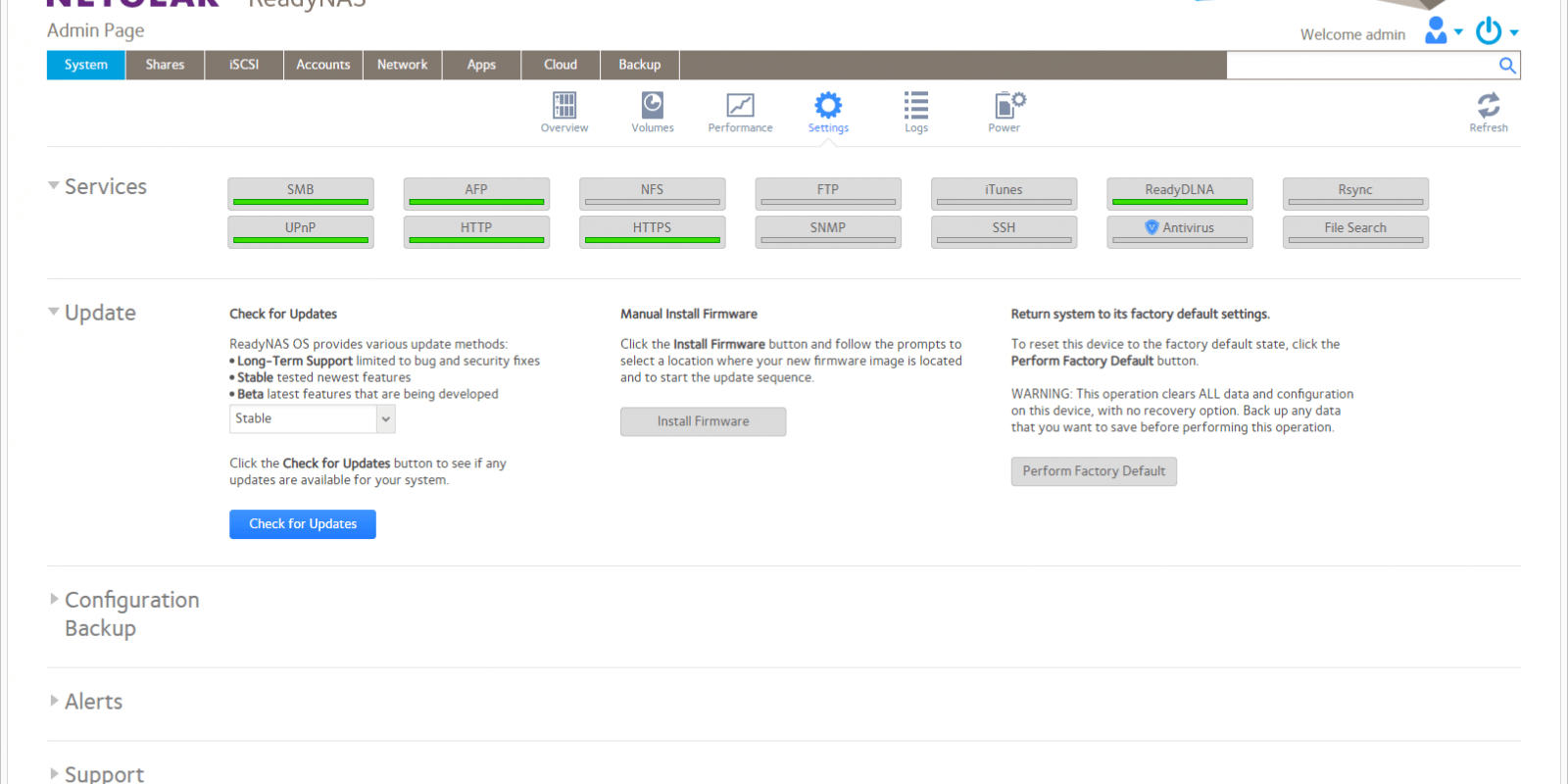The image size is (1568, 784).
Task: Switch to the Network tab
Action: [403, 65]
